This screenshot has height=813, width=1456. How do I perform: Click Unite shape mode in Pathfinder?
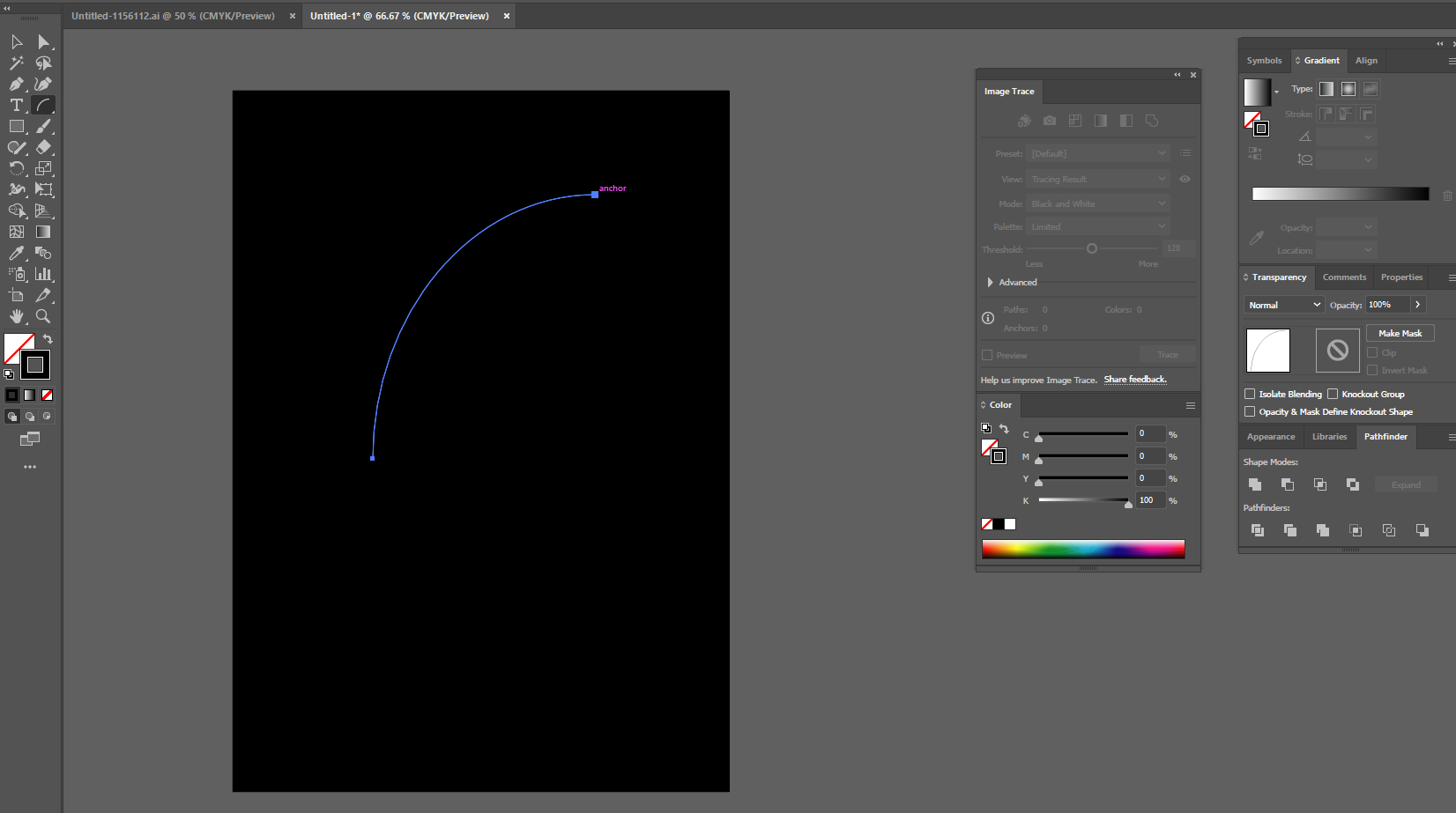tap(1255, 484)
